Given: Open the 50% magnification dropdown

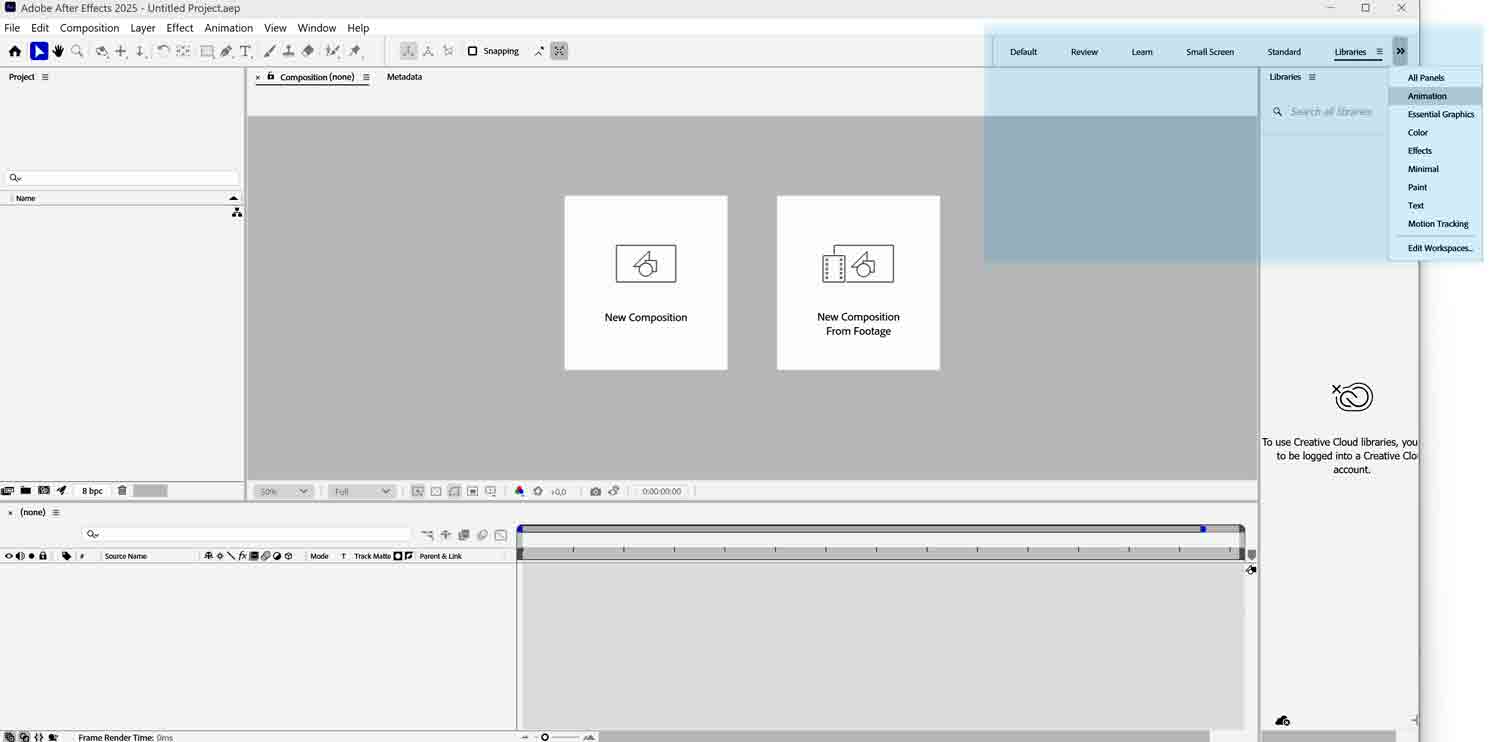Looking at the screenshot, I should tap(284, 491).
